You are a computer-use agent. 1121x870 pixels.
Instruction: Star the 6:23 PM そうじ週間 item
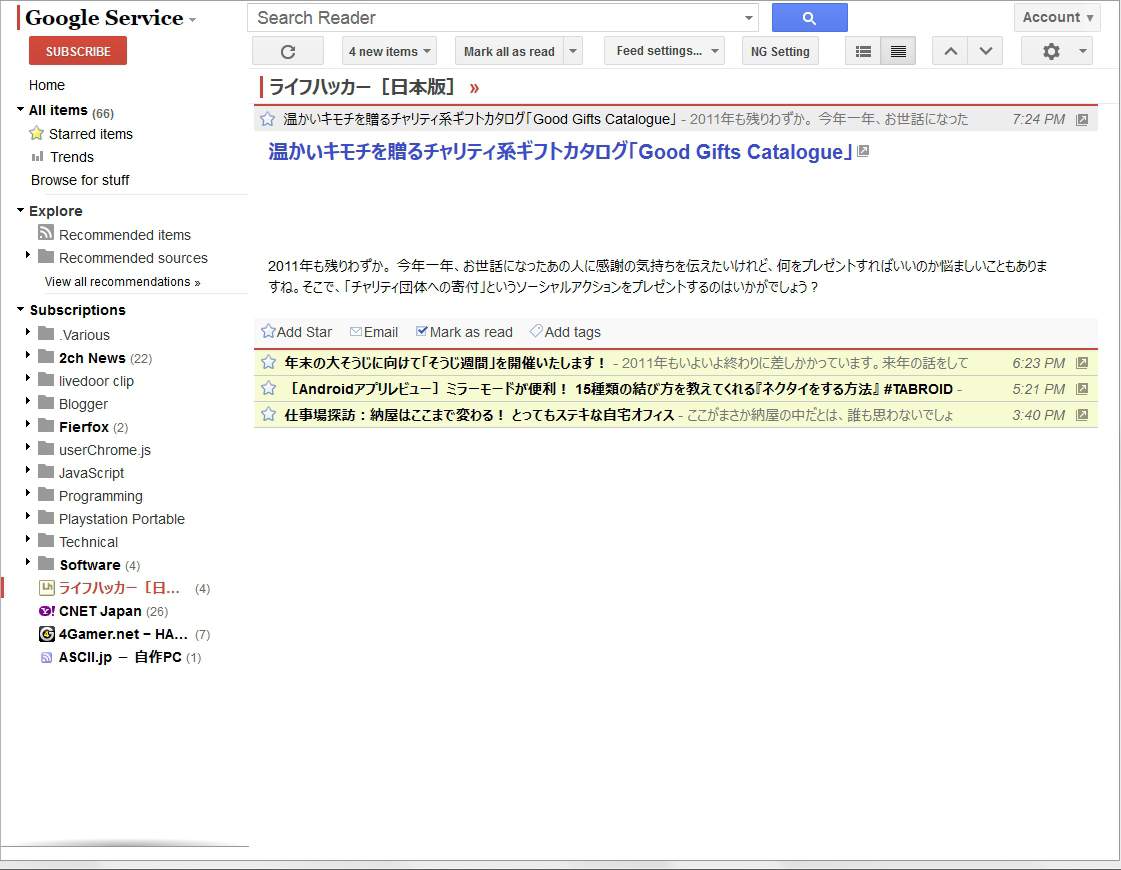[268, 362]
